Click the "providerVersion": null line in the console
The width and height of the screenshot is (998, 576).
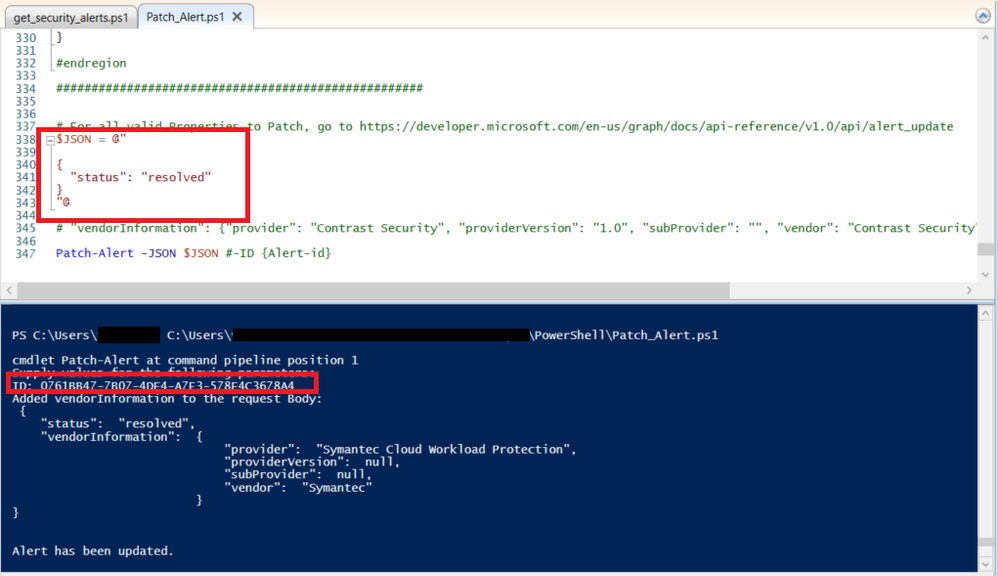(313, 462)
